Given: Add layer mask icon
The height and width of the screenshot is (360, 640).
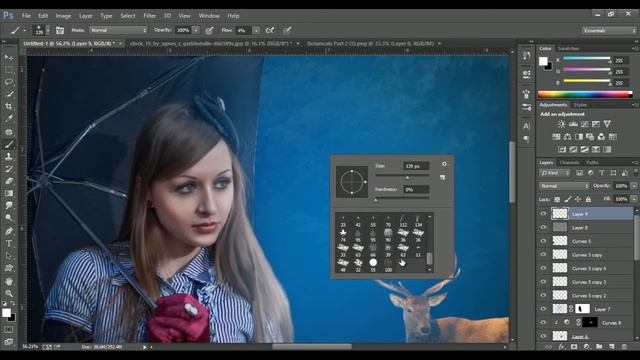Looking at the screenshot, I should pos(574,347).
